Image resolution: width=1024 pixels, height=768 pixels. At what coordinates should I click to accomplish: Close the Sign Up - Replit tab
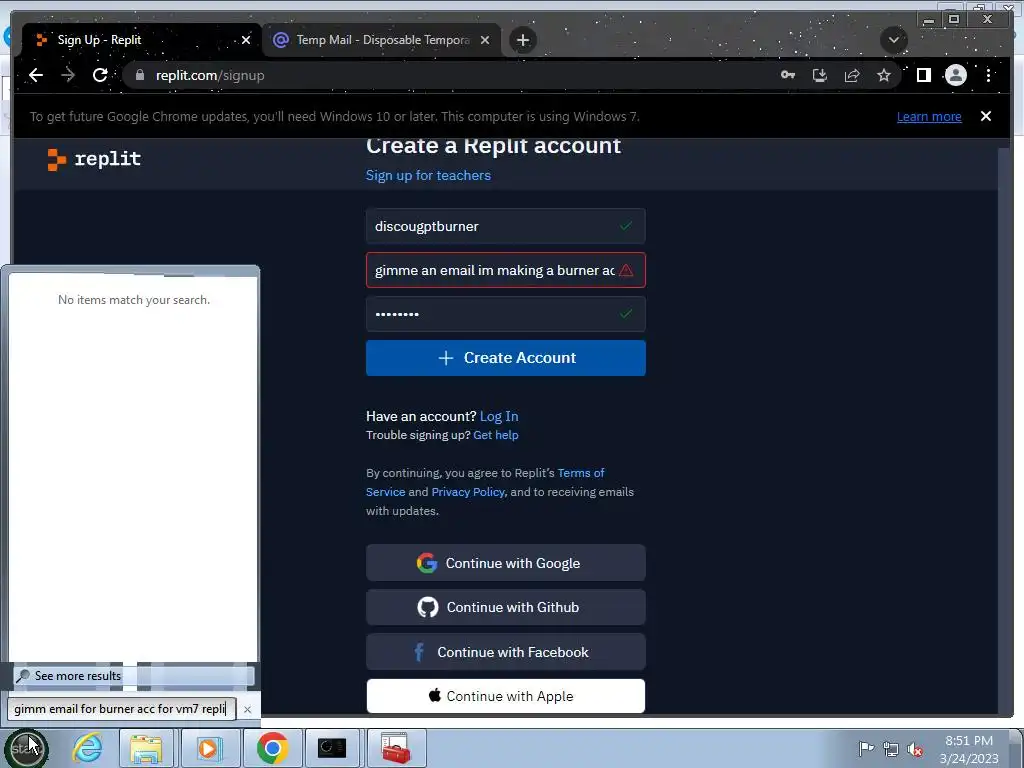click(246, 40)
